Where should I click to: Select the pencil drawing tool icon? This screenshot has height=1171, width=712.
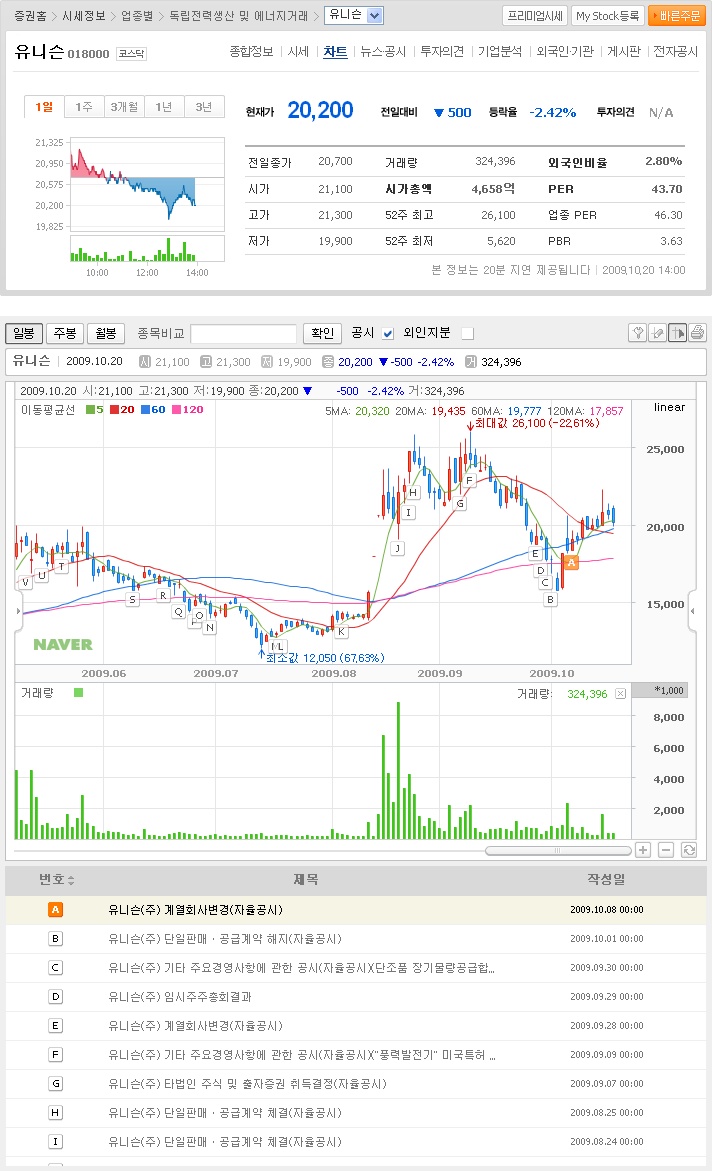657,332
